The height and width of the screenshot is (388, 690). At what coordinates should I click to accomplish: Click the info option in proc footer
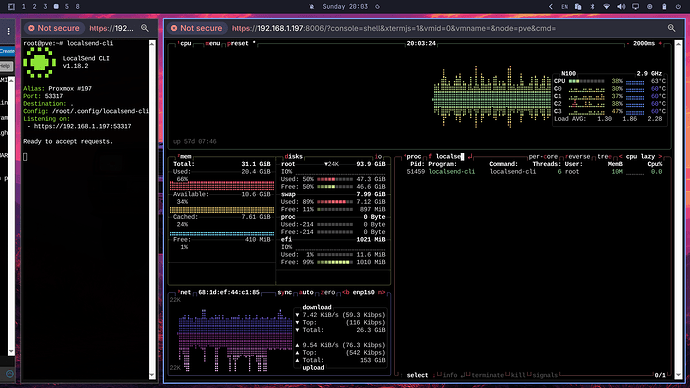pyautogui.click(x=450, y=375)
